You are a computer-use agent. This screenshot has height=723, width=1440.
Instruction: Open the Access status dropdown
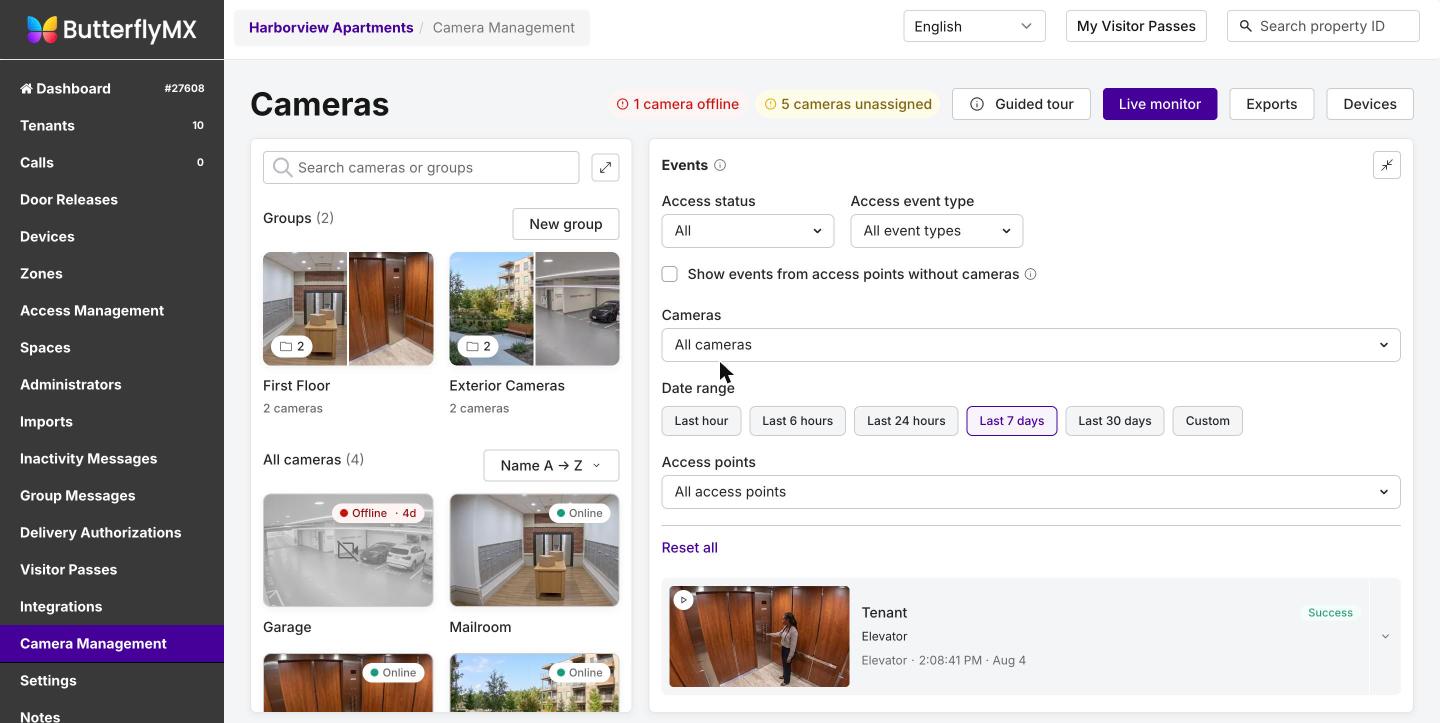pyautogui.click(x=748, y=231)
